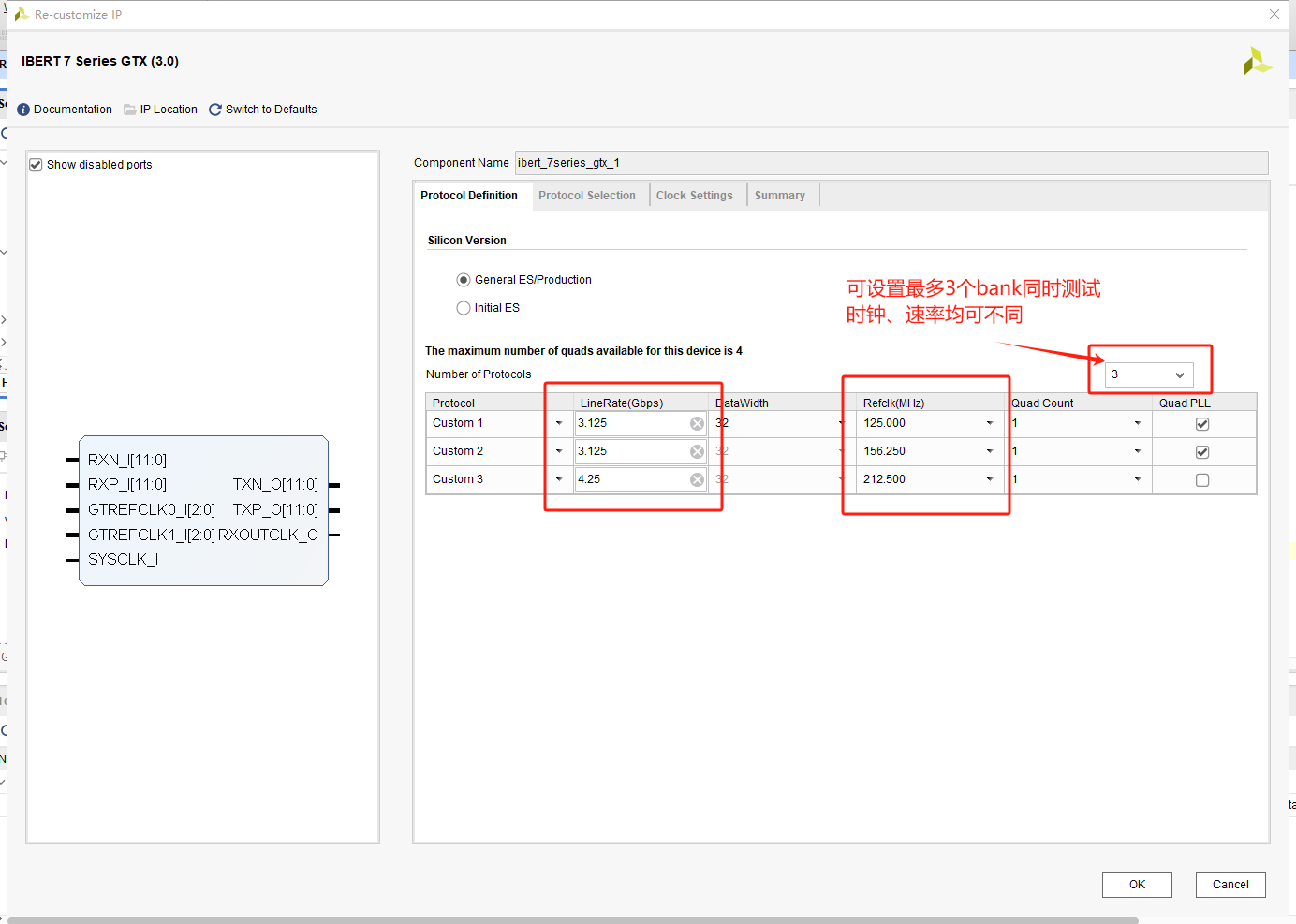Click the Xilinx logo icon
The image size is (1296, 924).
(1257, 62)
